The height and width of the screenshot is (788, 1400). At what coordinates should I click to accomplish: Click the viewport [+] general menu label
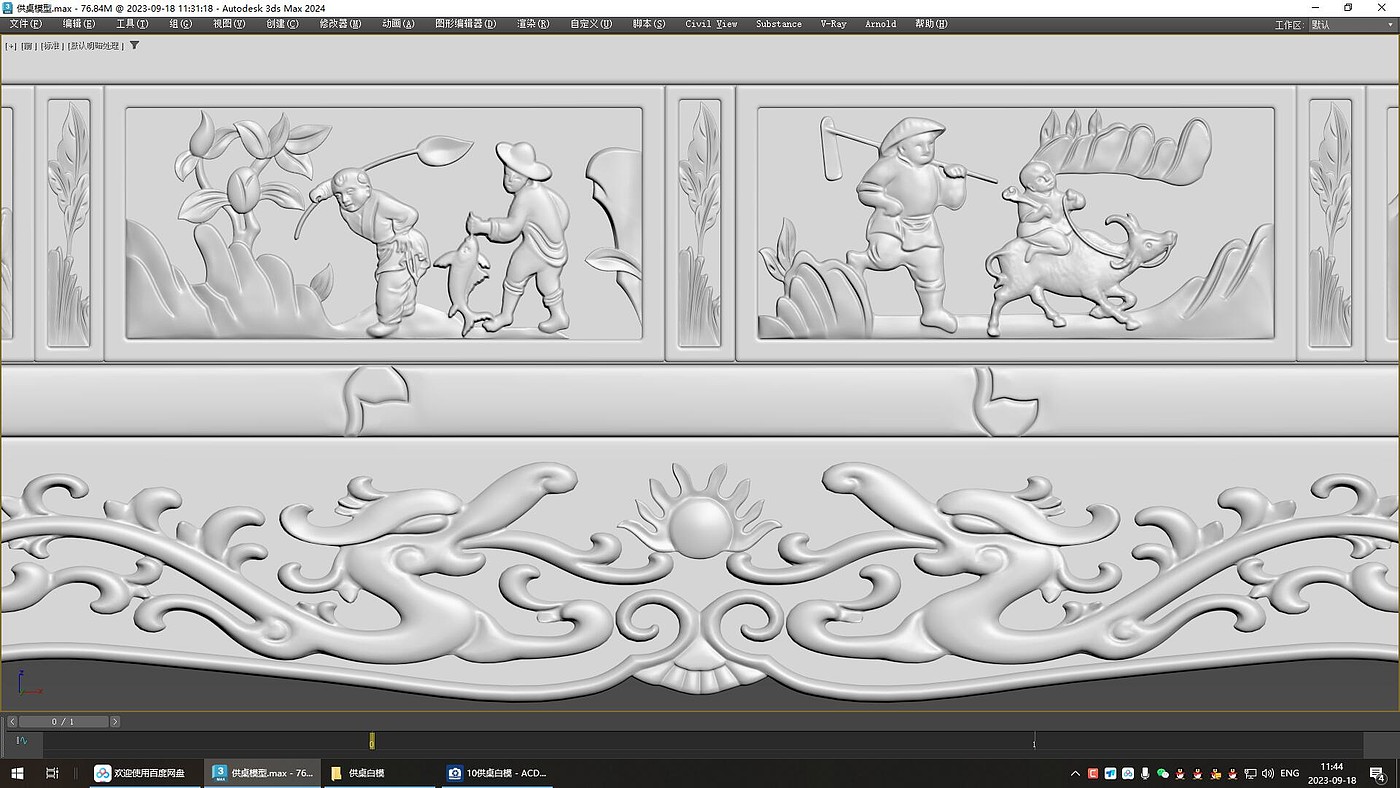point(11,46)
